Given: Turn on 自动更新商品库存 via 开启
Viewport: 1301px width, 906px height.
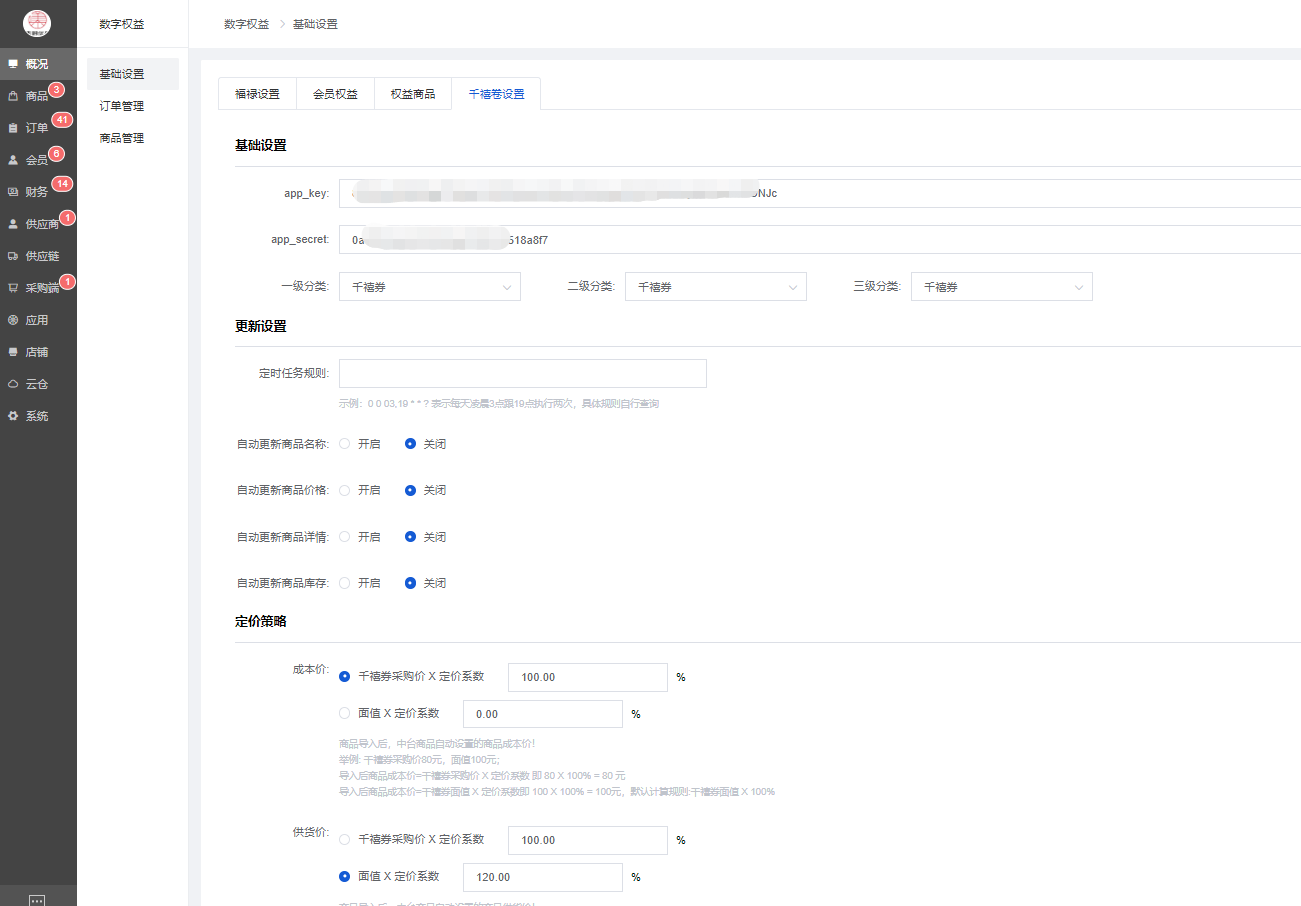Looking at the screenshot, I should (x=345, y=583).
